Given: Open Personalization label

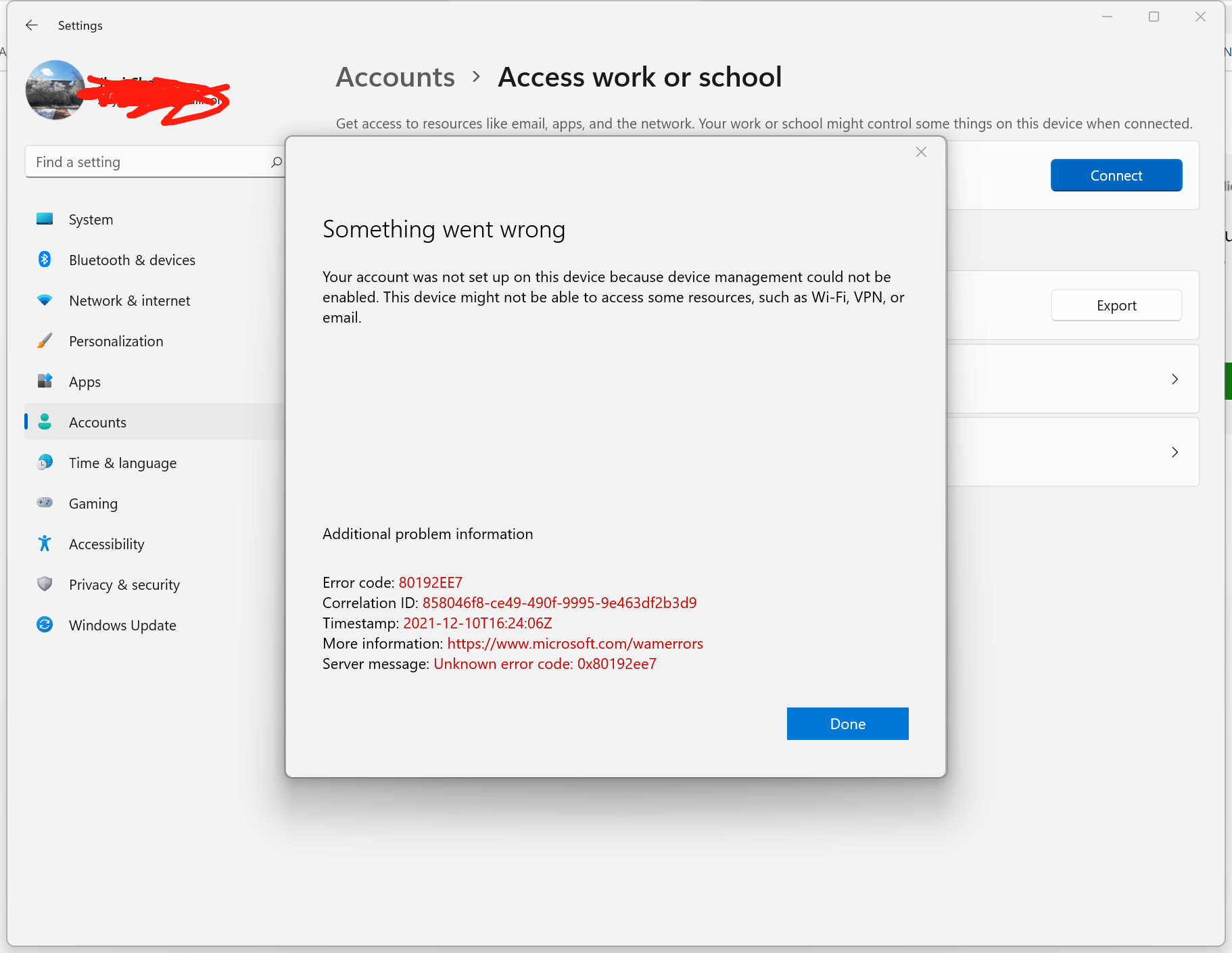Looking at the screenshot, I should click(x=116, y=342).
